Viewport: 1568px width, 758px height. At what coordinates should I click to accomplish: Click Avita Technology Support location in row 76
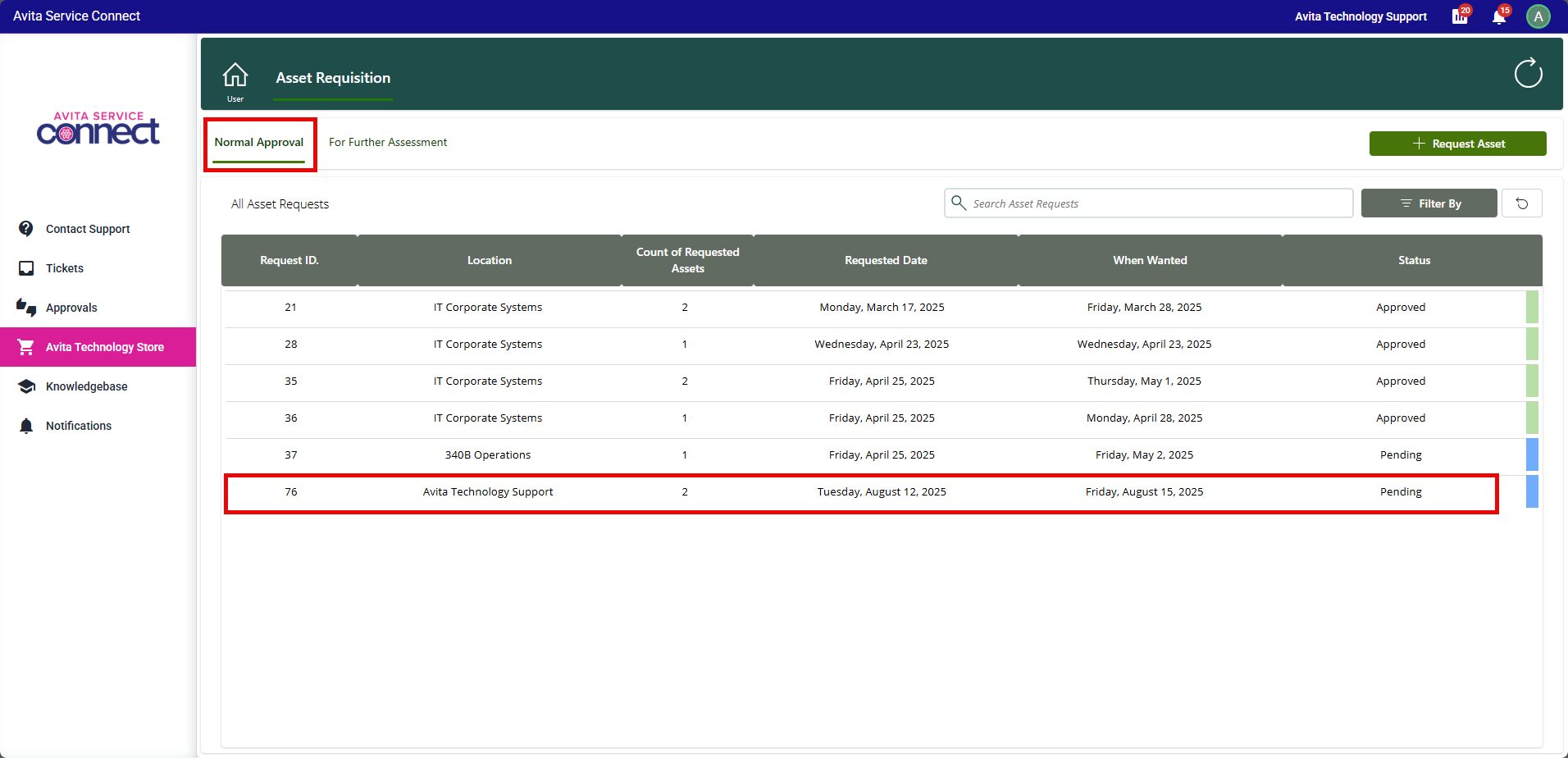pos(488,491)
